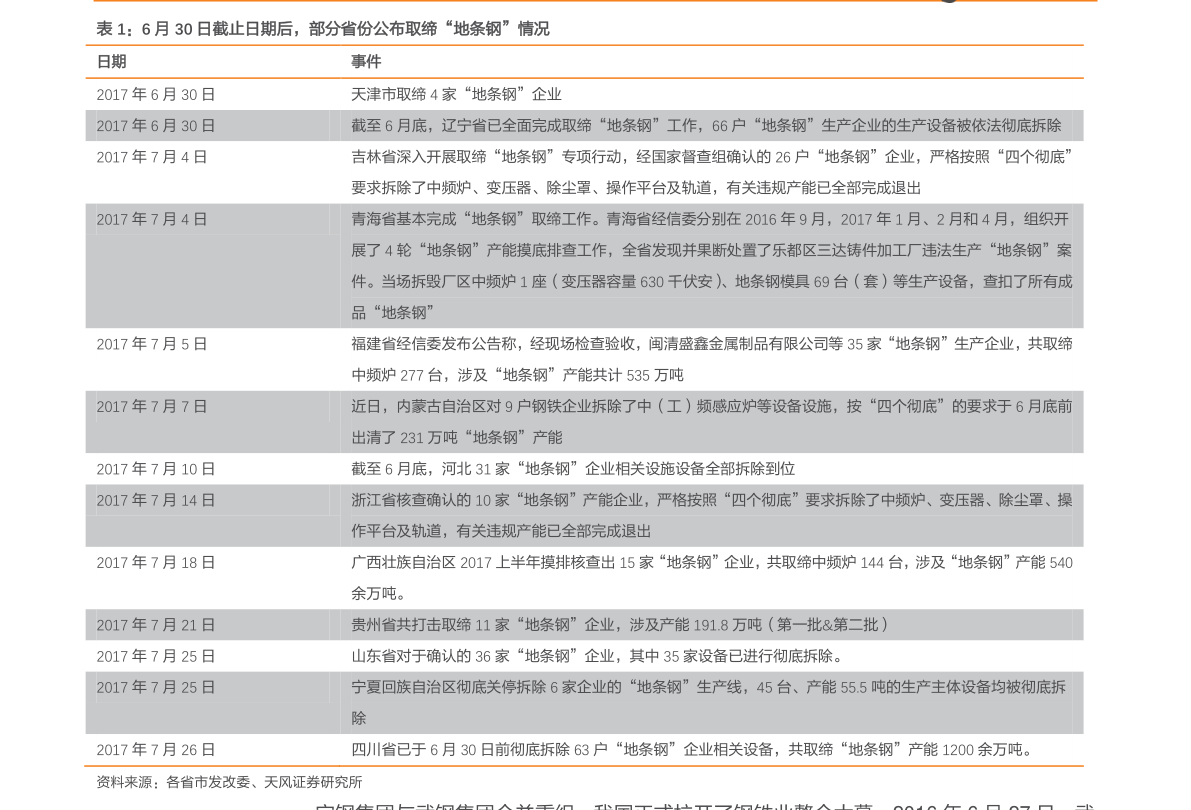Click the 宁夏回族自治区 event description
The height and width of the screenshot is (810, 1191).
708,702
